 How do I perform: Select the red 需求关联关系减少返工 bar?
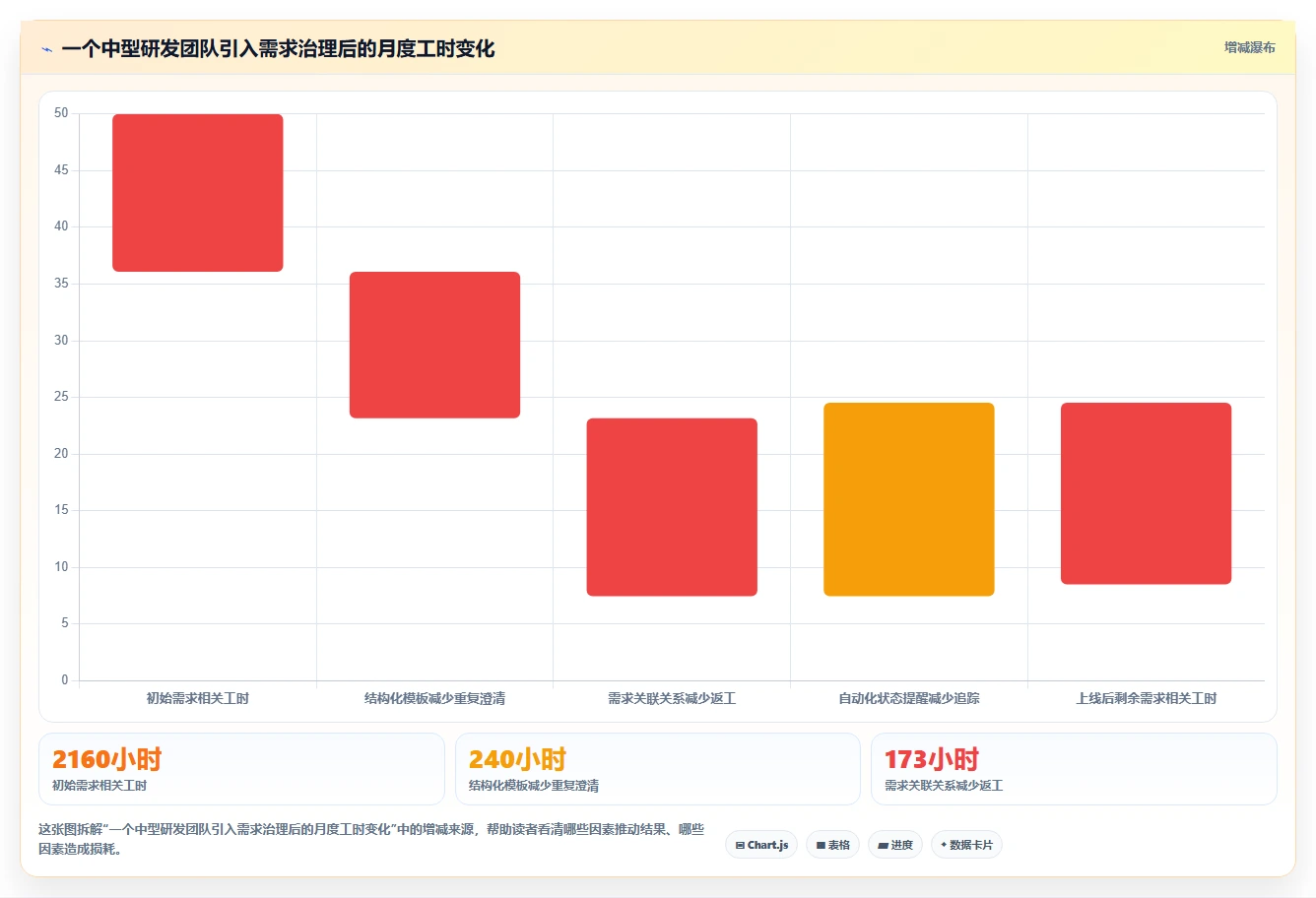coord(672,507)
